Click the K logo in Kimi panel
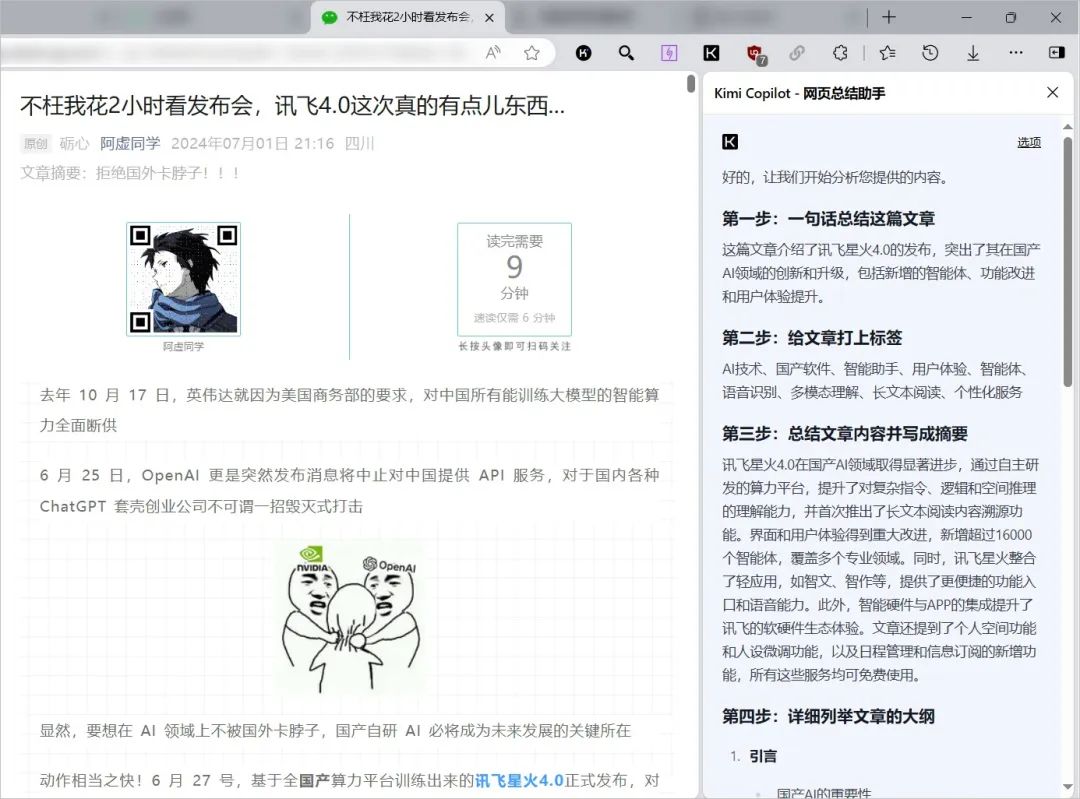Screen dimensions: 1080x799 click(x=730, y=142)
